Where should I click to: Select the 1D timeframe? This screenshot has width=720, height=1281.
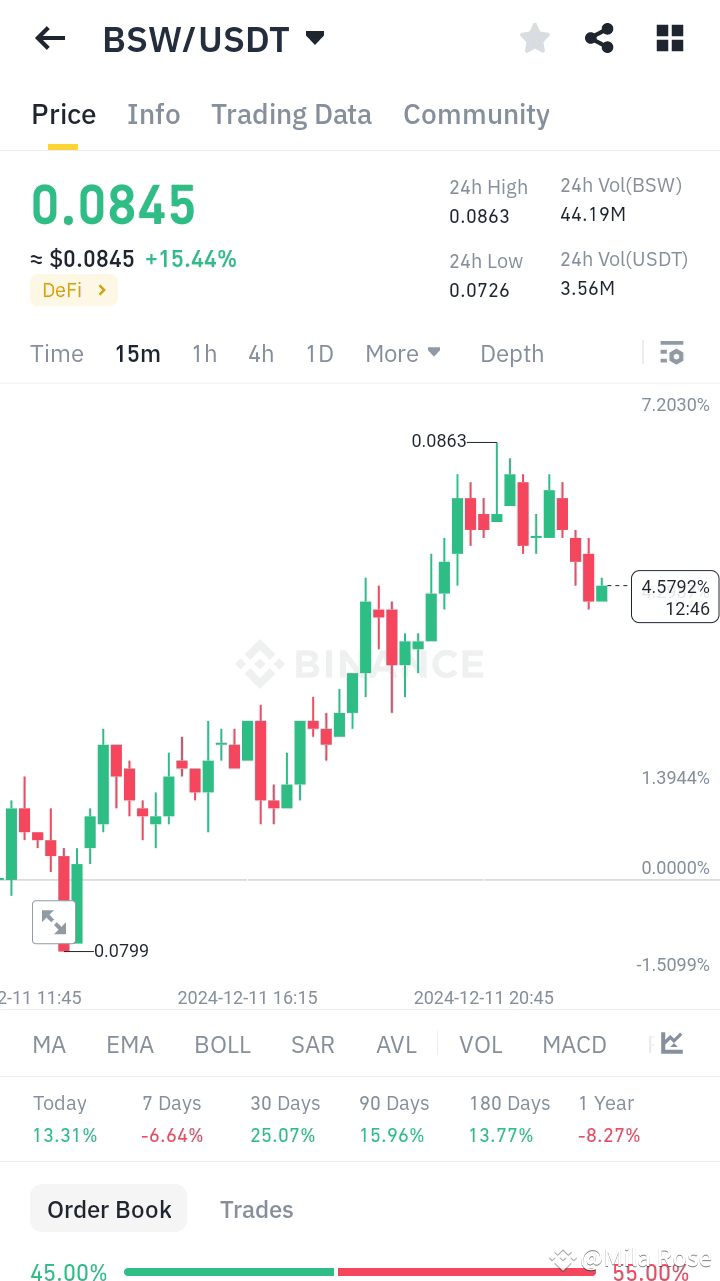click(x=319, y=353)
